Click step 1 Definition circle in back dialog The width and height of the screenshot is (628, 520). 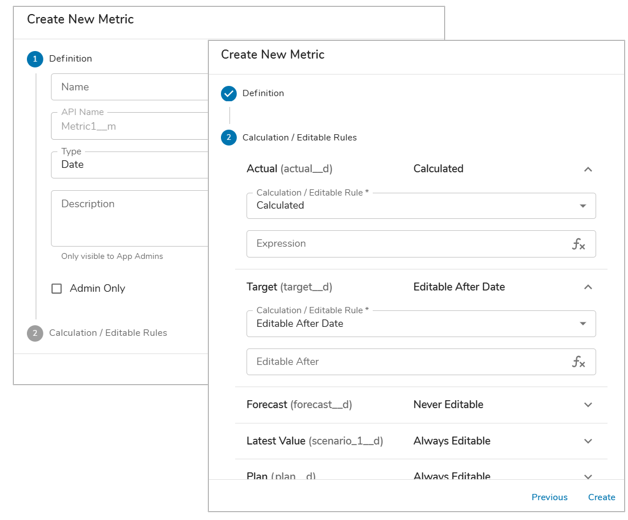coord(35,59)
